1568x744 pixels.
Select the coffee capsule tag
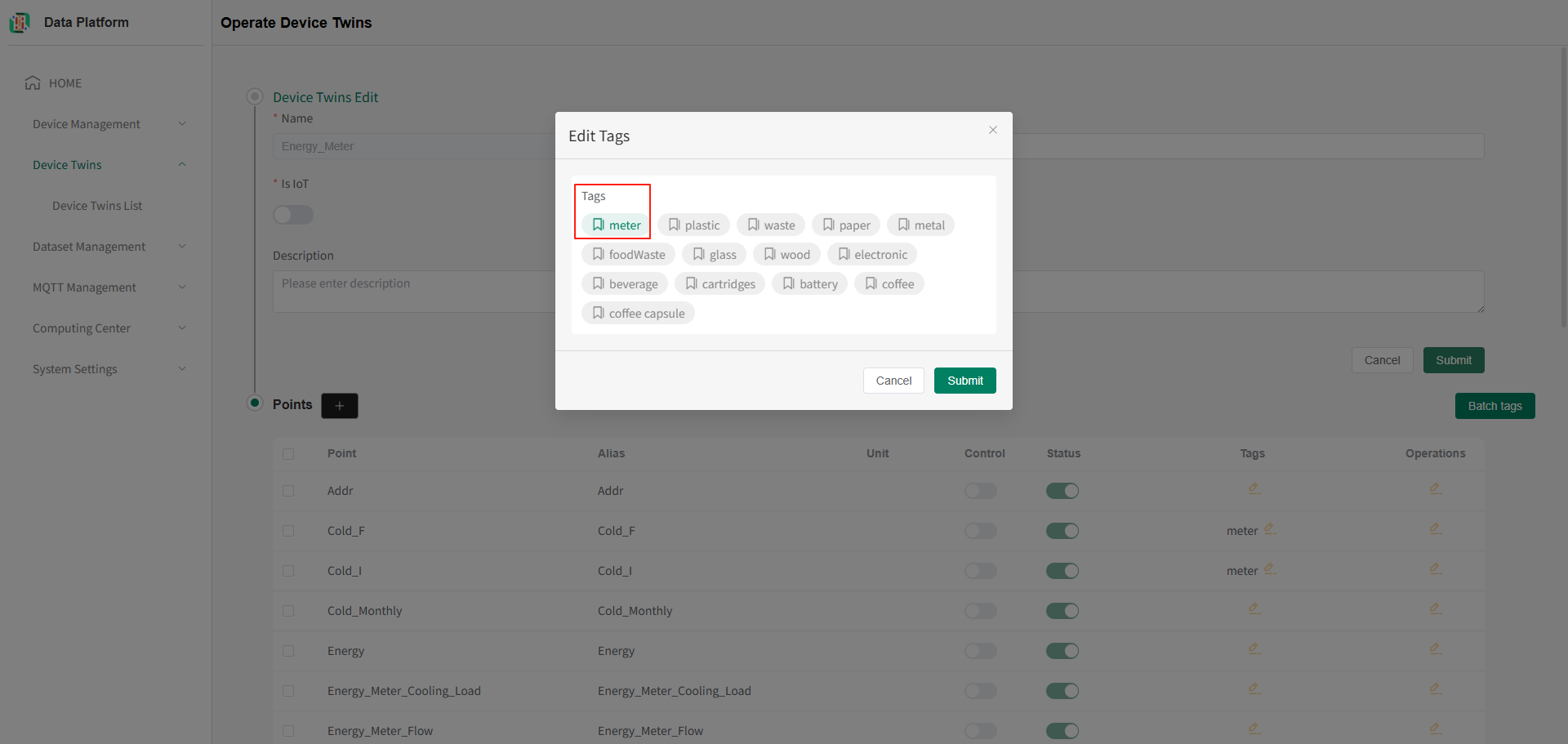[x=638, y=314]
